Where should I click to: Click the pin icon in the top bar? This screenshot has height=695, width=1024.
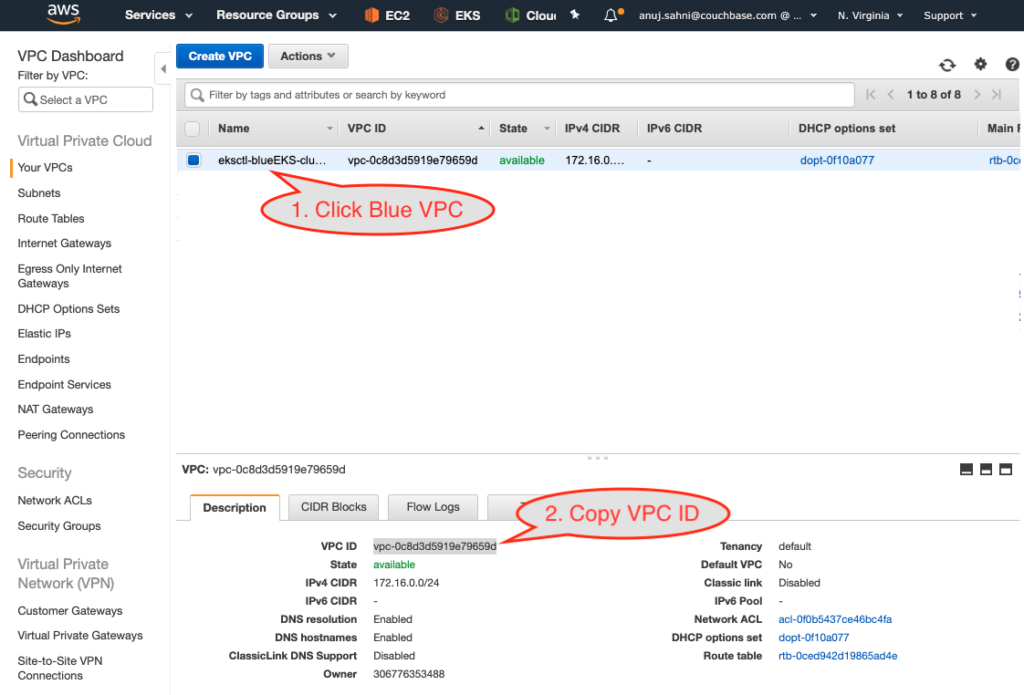[574, 13]
